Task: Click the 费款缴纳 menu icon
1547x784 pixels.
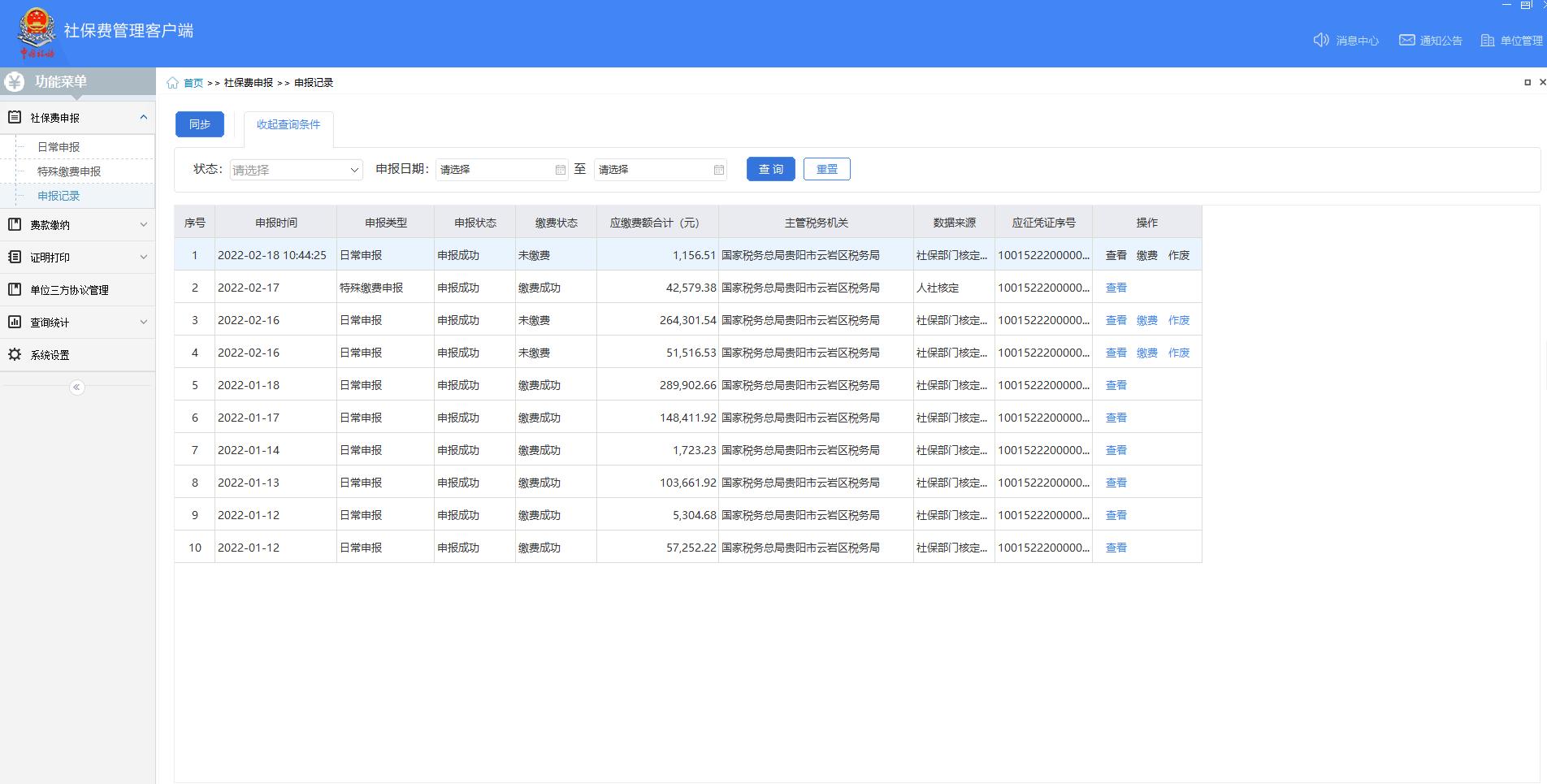Action: tap(15, 224)
